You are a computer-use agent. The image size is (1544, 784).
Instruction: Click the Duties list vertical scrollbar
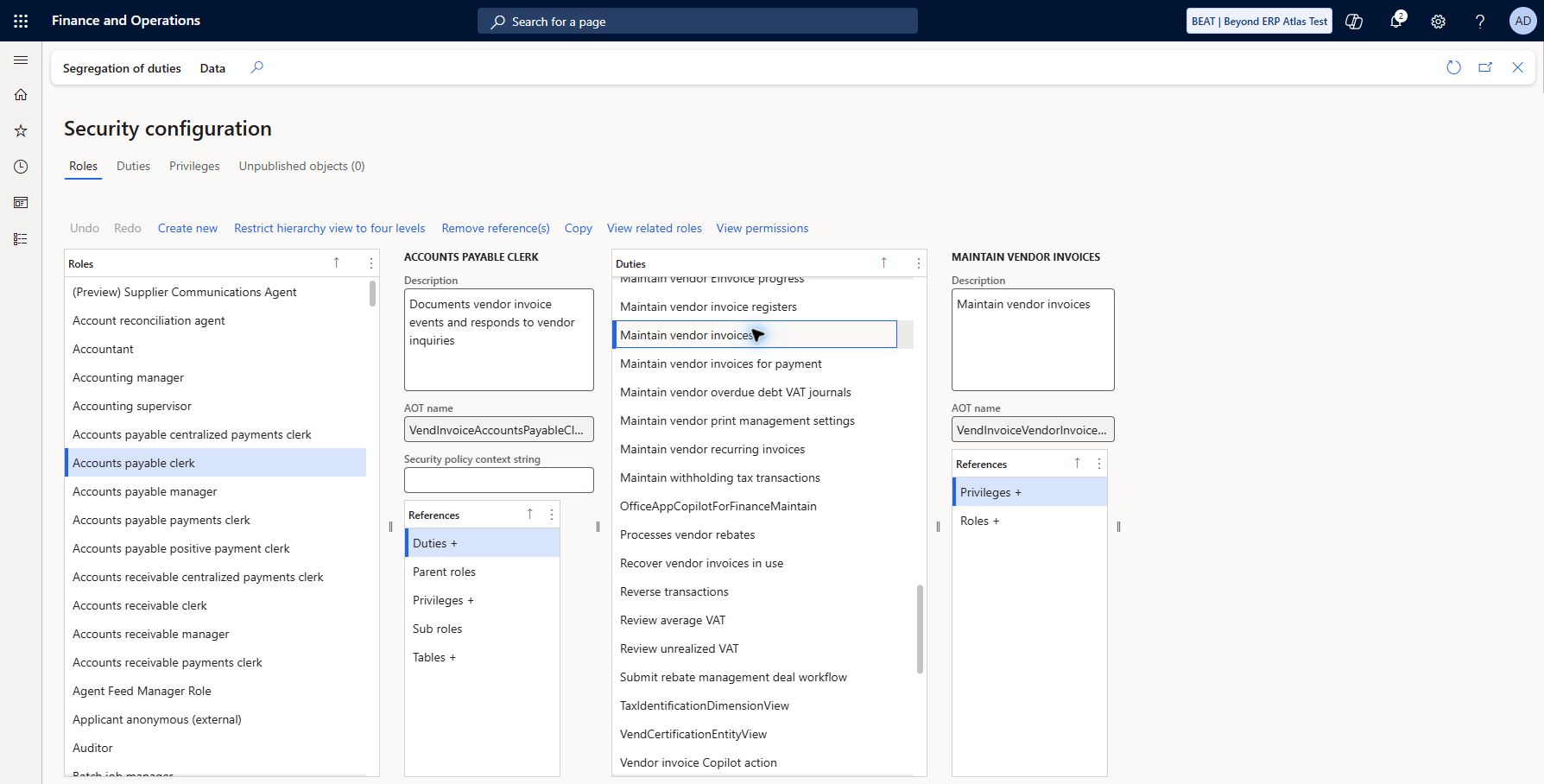(x=920, y=629)
